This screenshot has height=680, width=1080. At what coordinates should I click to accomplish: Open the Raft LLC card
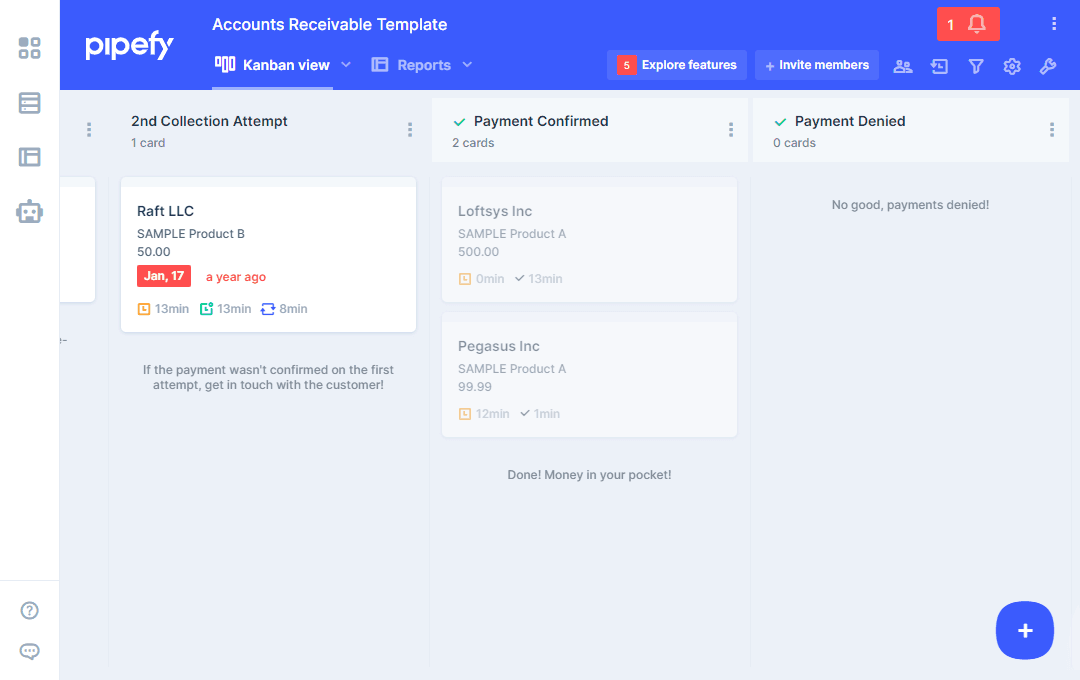[268, 255]
